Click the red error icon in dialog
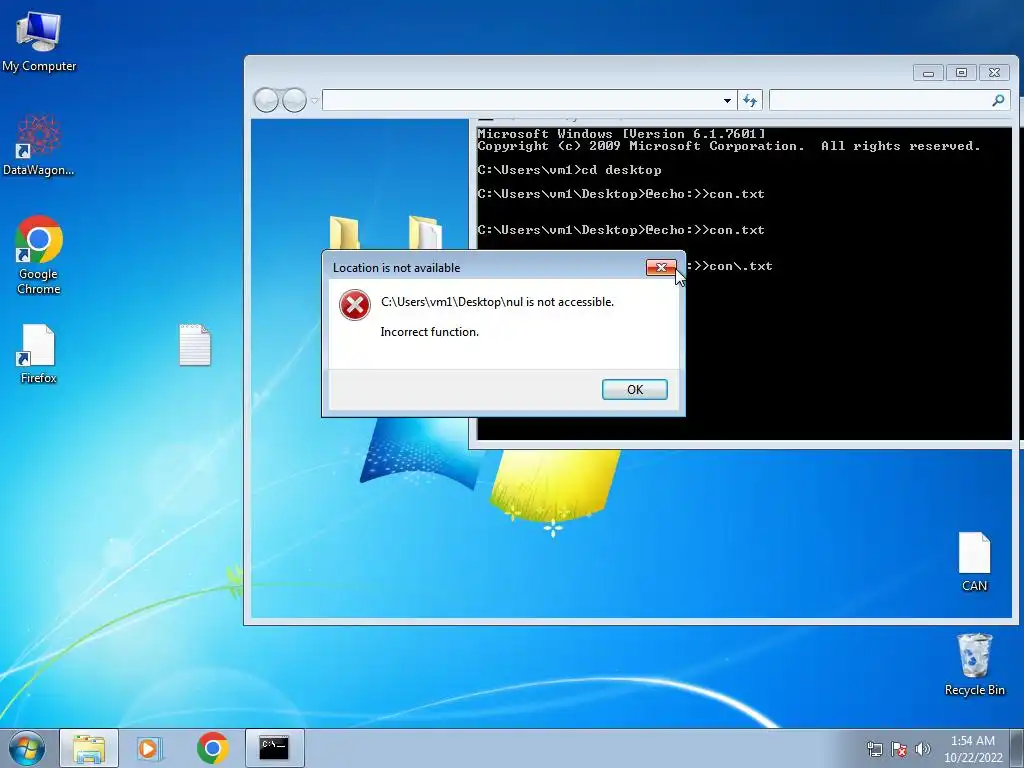Image resolution: width=1024 pixels, height=768 pixels. pos(355,305)
